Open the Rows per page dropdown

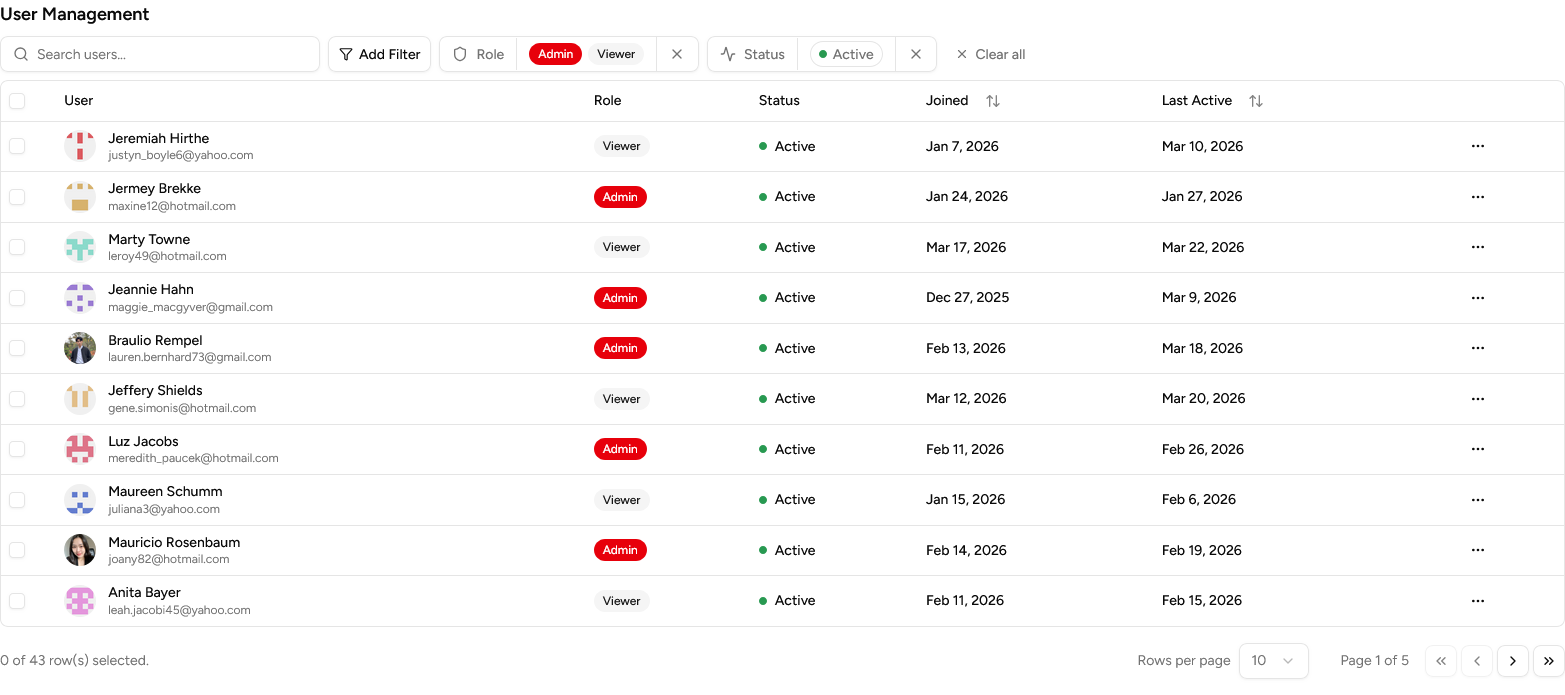point(1274,661)
